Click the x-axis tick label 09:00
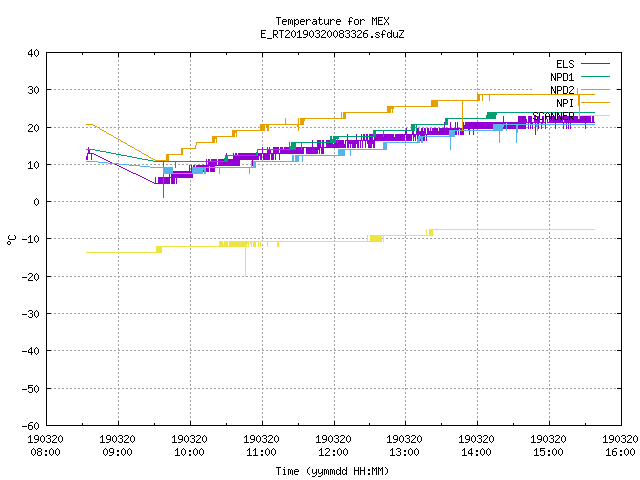This screenshot has height=480, width=640. [x=117, y=452]
